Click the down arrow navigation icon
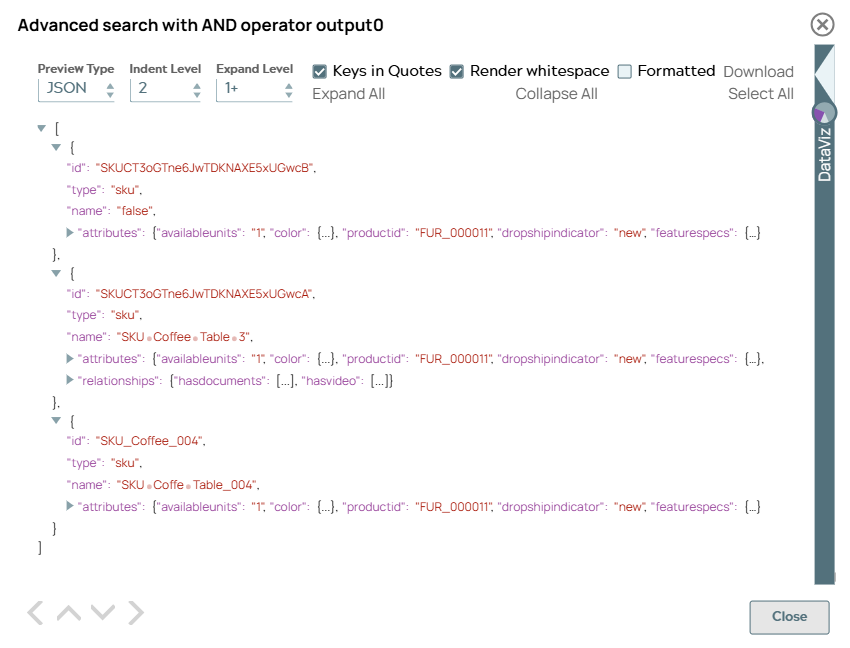 [x=102, y=612]
